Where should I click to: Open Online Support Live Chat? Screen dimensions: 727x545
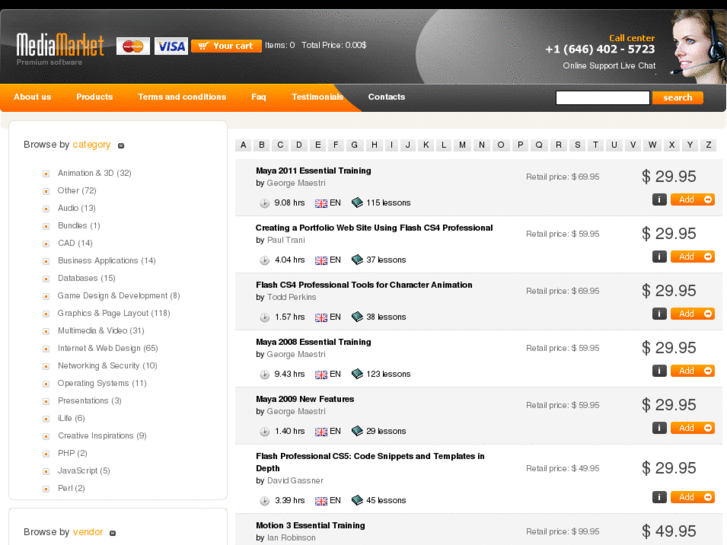(x=609, y=66)
